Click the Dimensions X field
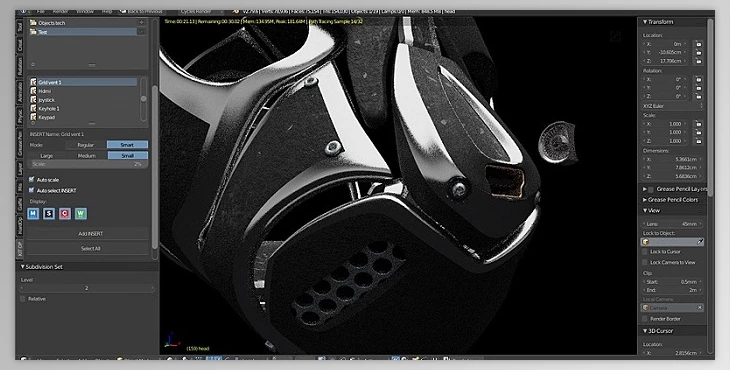 tap(673, 159)
